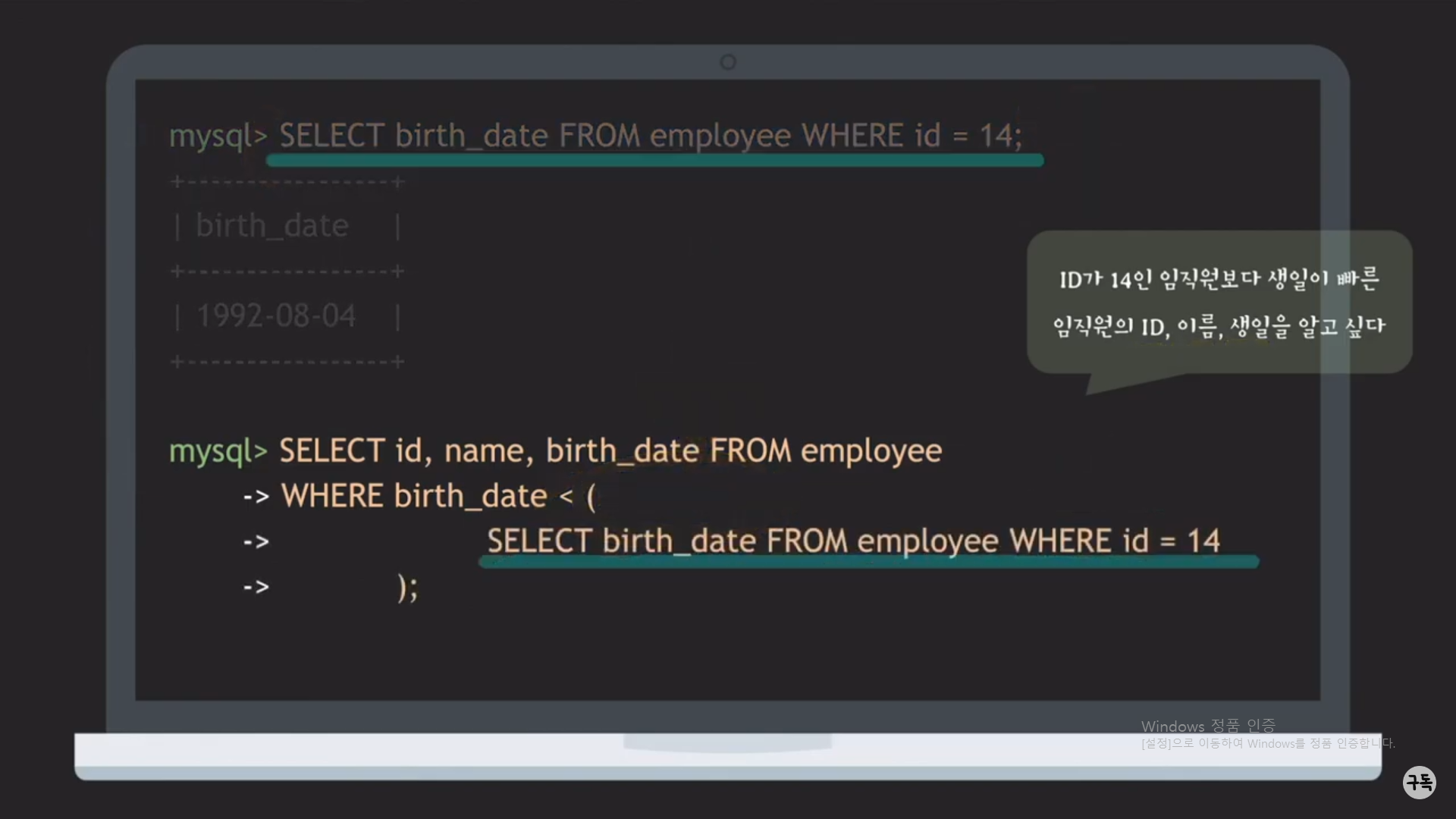Click the closing ');' text
Viewport: 1456px width, 819px height.
point(407,587)
